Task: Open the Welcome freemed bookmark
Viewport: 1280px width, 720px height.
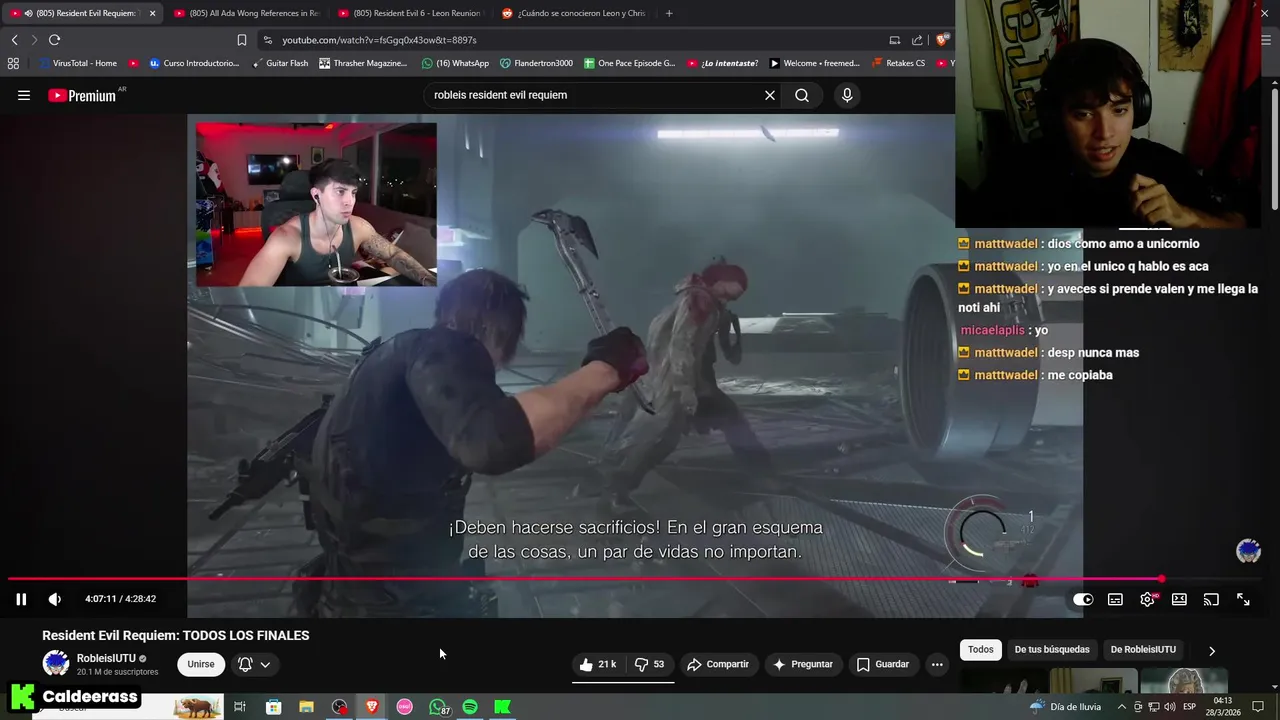Action: coord(814,63)
